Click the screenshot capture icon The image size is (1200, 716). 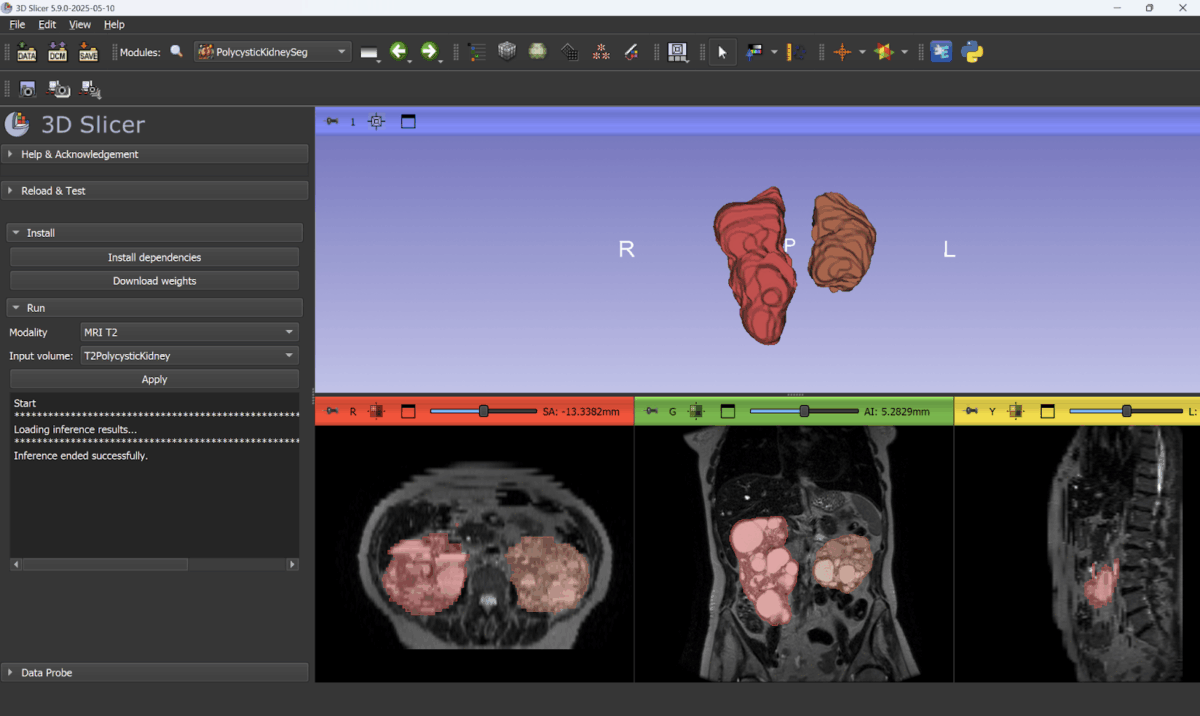tap(27, 89)
